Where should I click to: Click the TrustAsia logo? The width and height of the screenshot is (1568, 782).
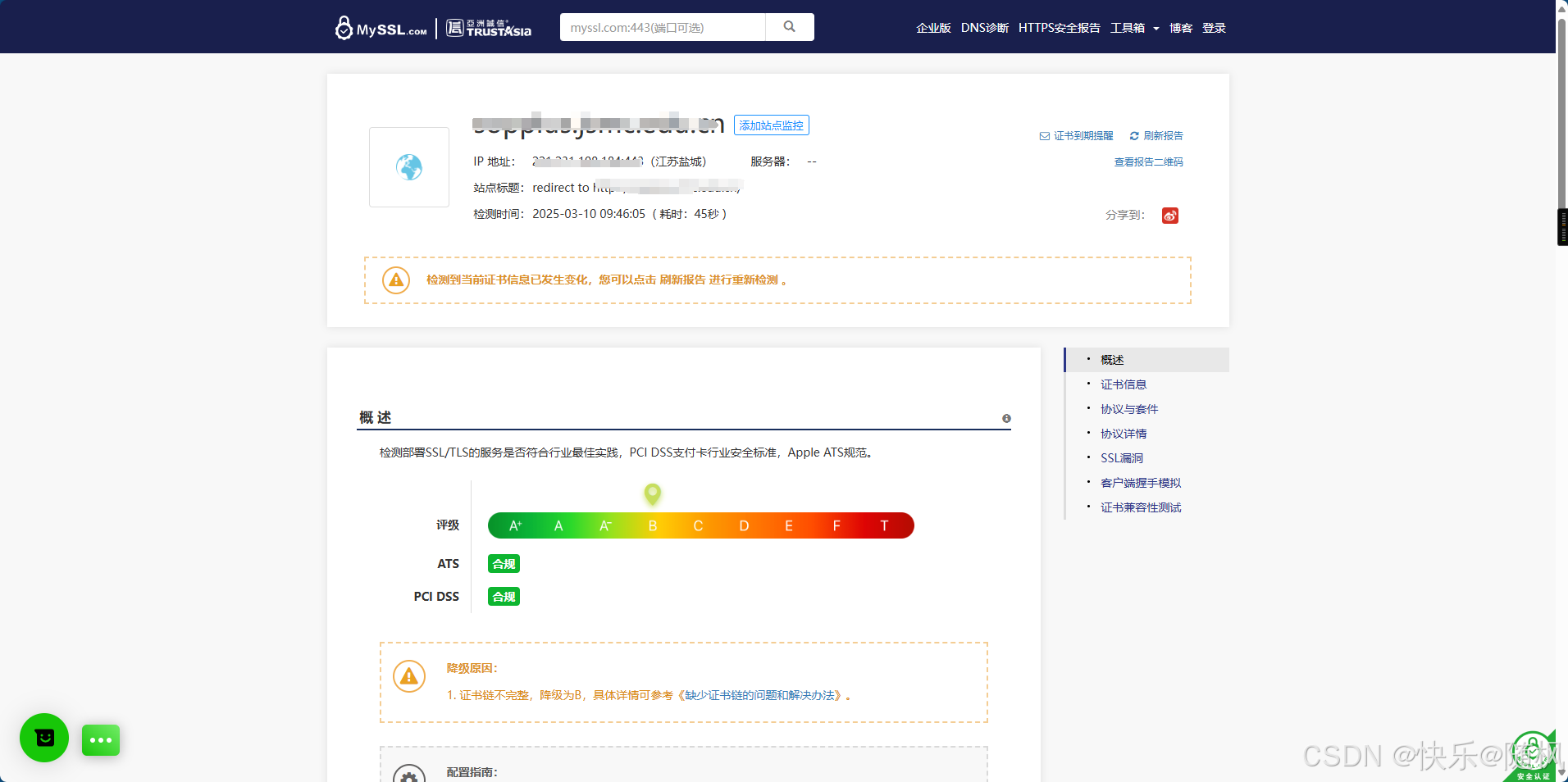point(489,28)
